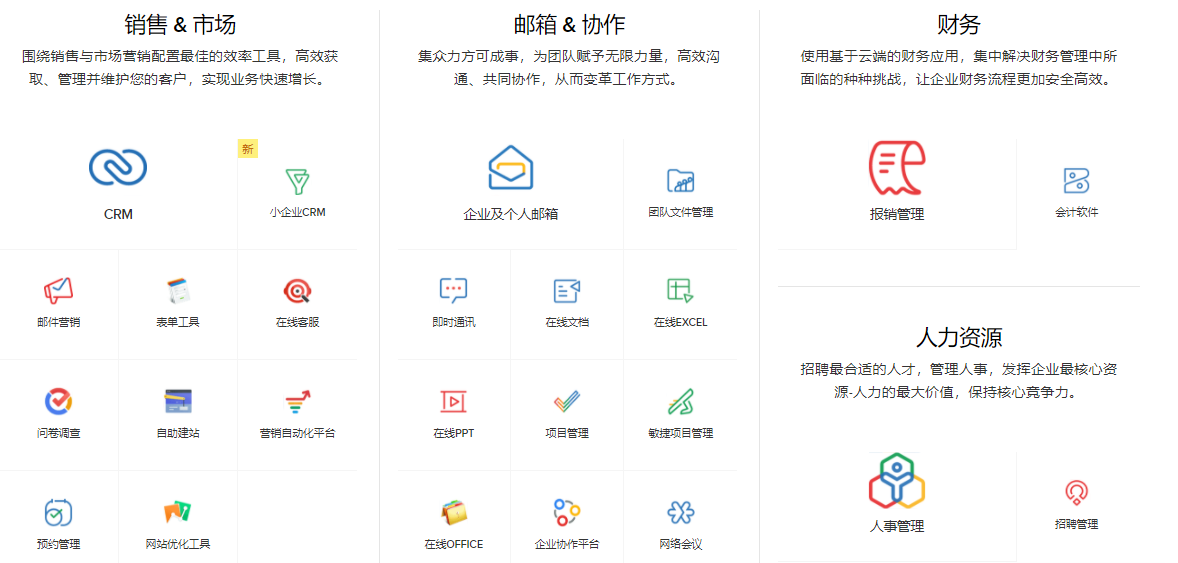Image resolution: width=1178 pixels, height=563 pixels.
Task: Open the 表单工具 notepad icon
Action: click(178, 291)
